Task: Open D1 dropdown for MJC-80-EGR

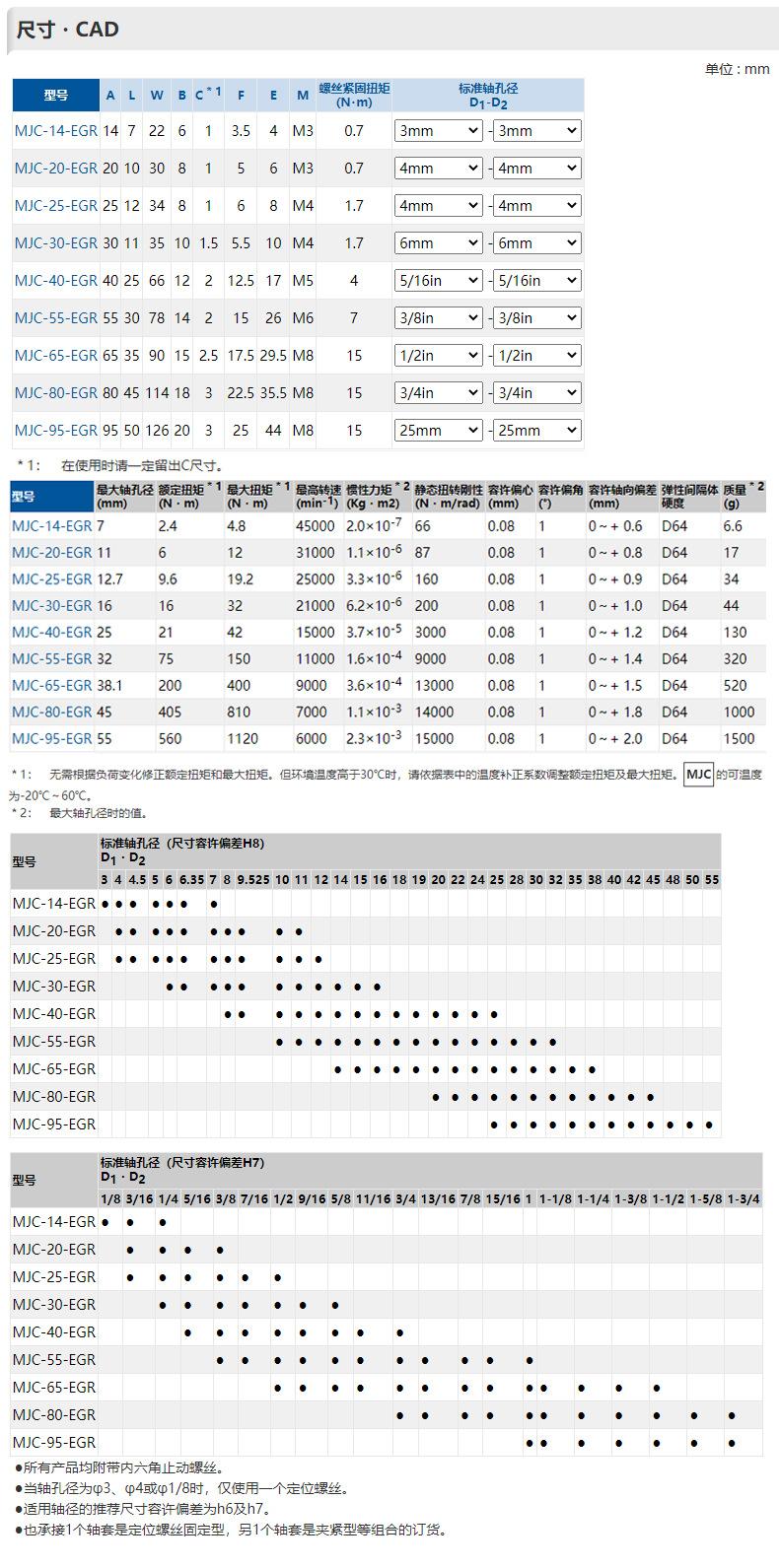Action: [438, 392]
